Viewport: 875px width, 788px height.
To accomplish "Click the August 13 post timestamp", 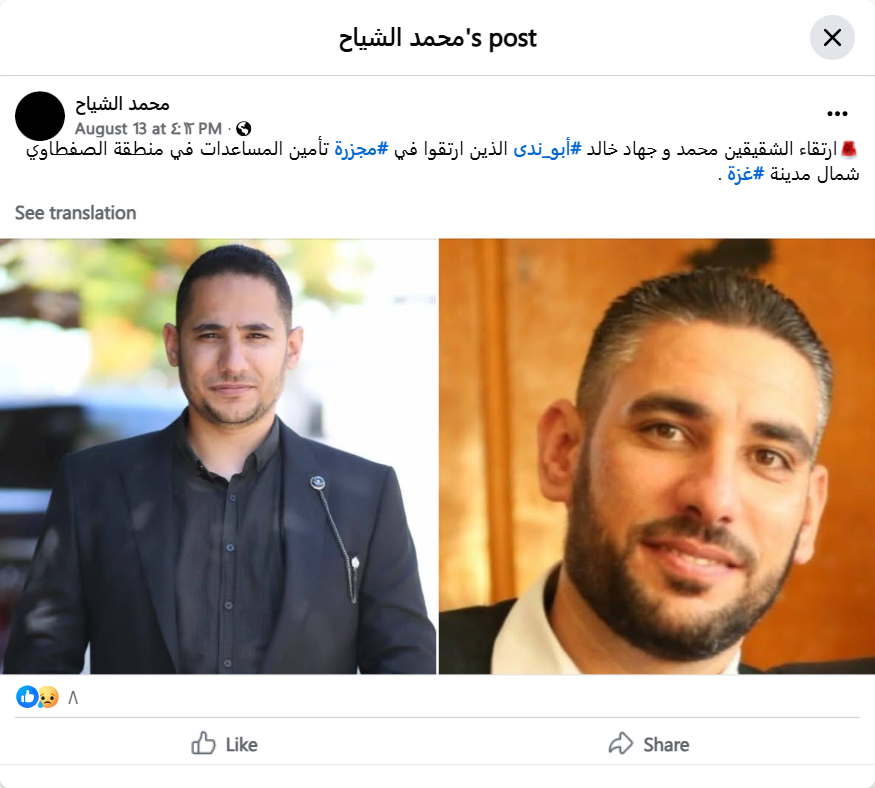I will [148, 129].
